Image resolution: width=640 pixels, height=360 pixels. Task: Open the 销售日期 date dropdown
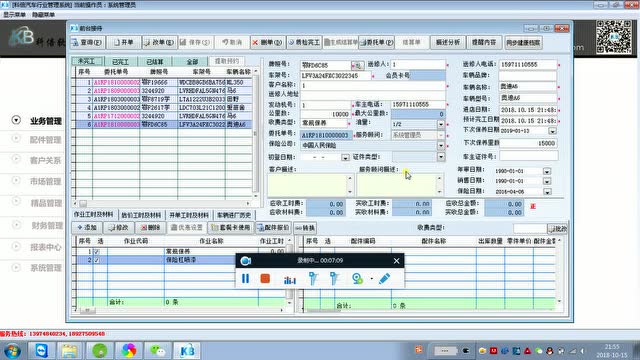point(547,181)
